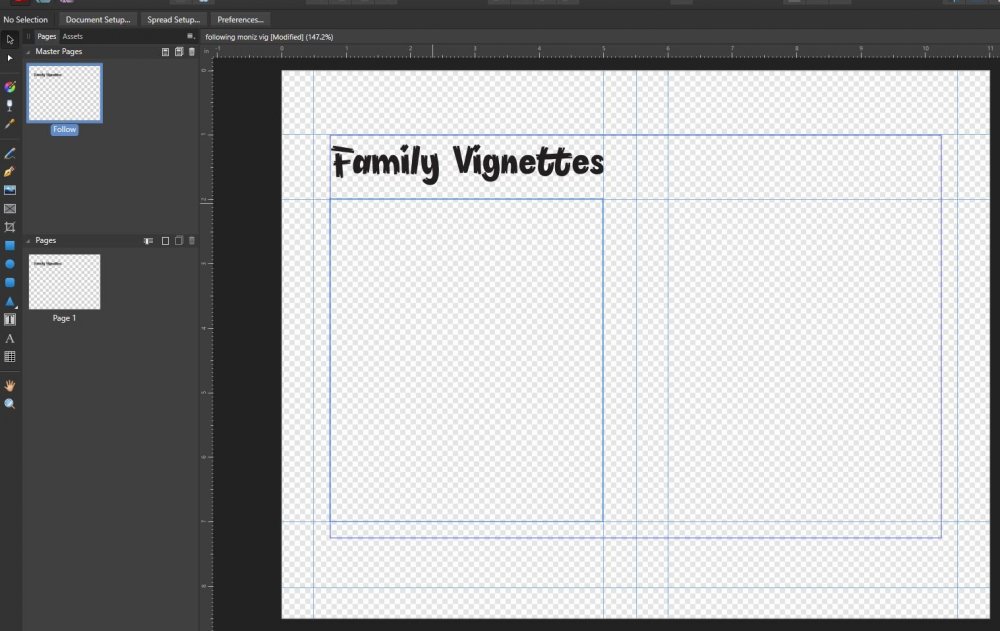Viewport: 1000px width, 631px height.
Task: Select the Page 1 thumbnail
Action: coord(64,282)
